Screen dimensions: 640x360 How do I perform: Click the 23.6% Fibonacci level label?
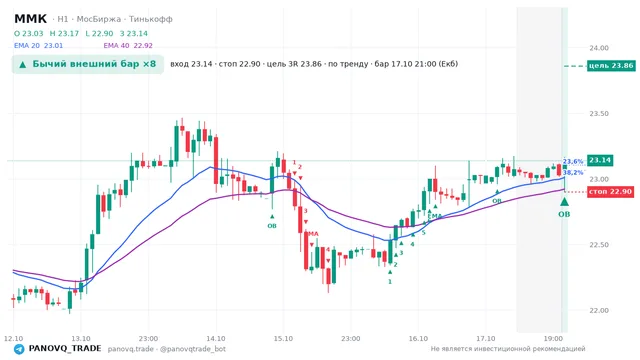[x=573, y=162]
